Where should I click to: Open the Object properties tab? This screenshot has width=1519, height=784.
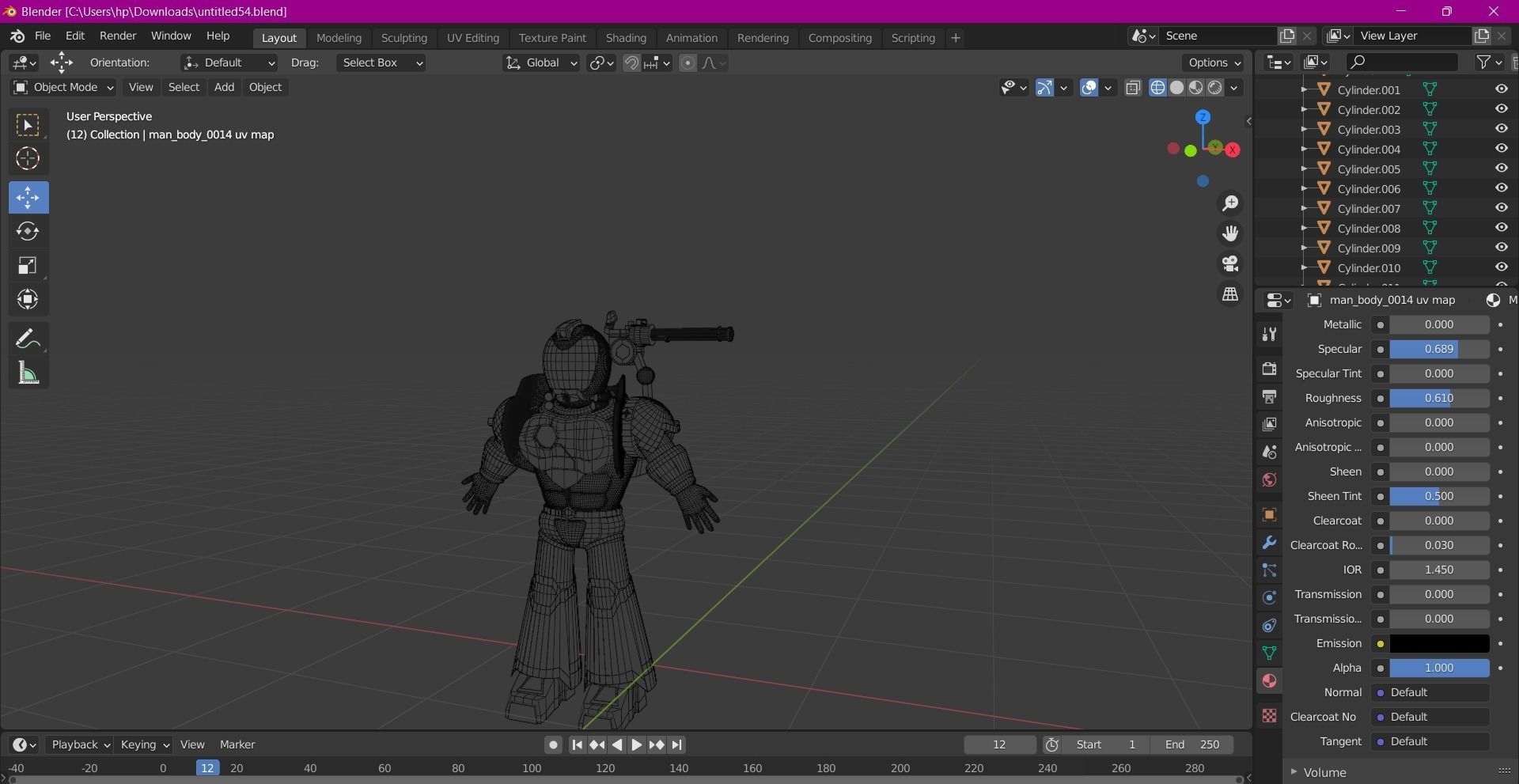(1269, 514)
